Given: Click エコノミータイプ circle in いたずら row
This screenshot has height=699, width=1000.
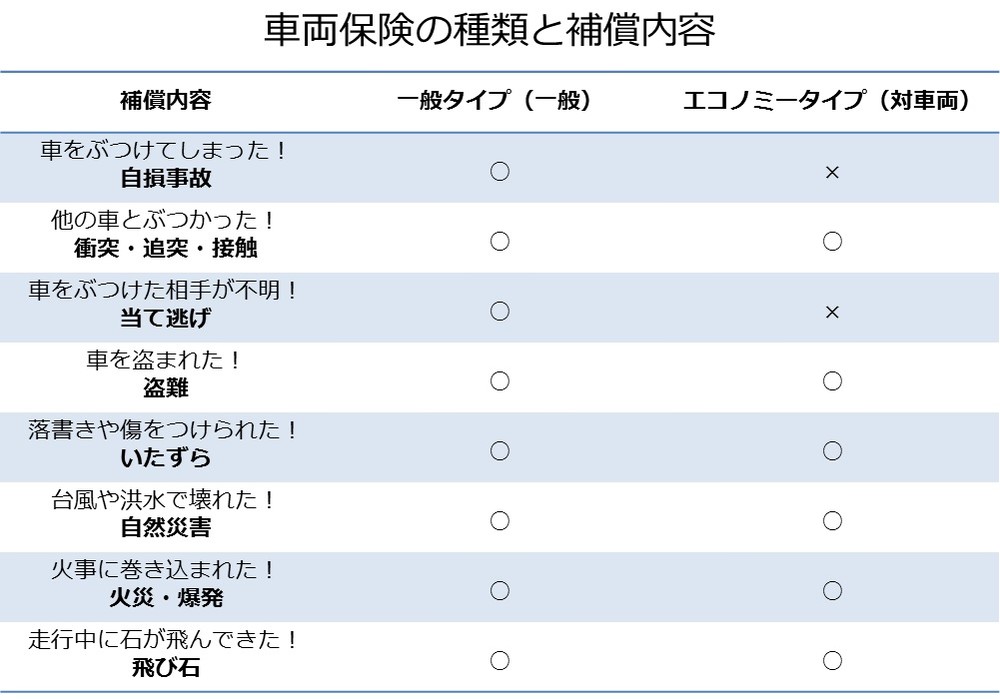Looking at the screenshot, I should (x=831, y=451).
